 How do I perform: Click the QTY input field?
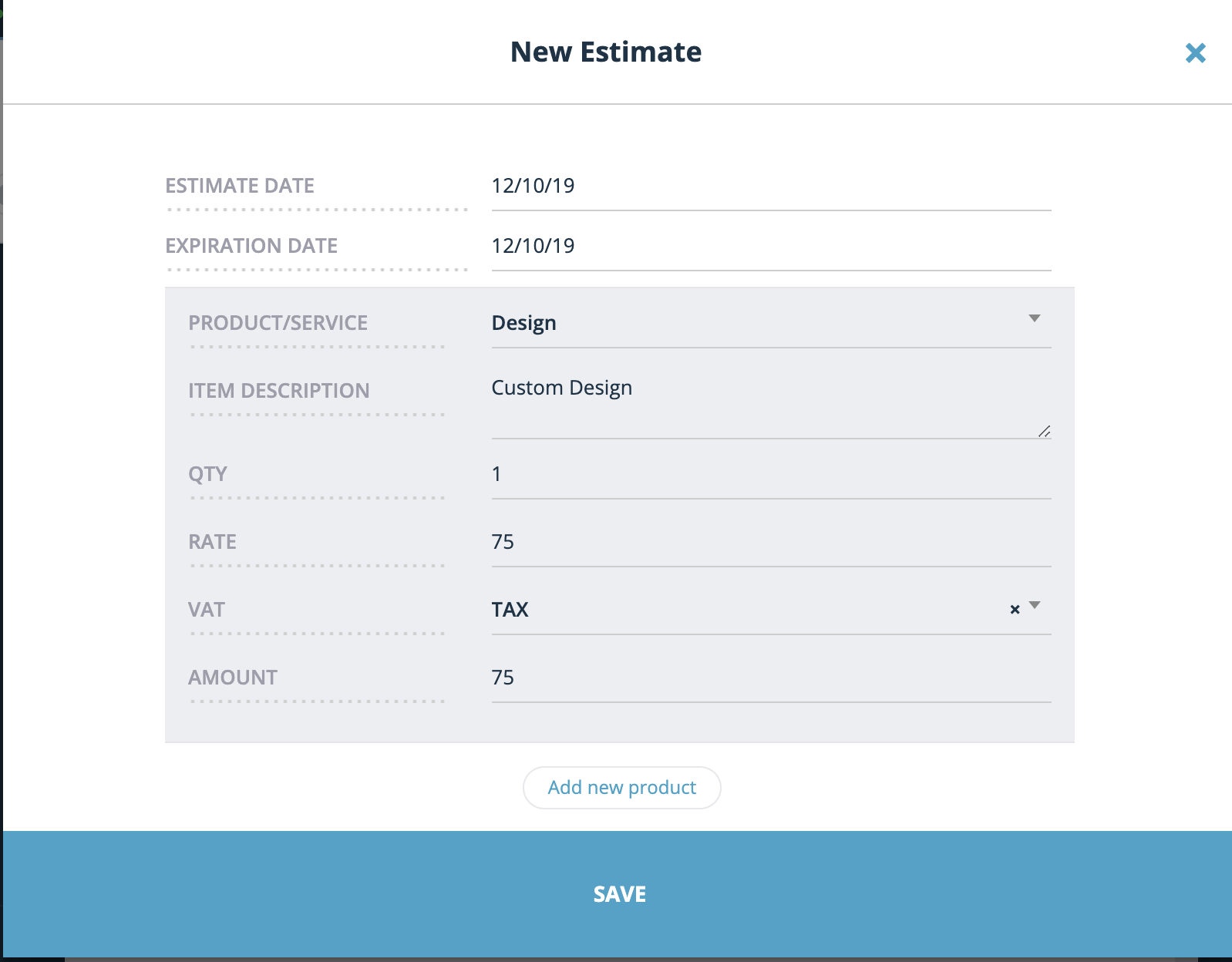pyautogui.click(x=771, y=474)
